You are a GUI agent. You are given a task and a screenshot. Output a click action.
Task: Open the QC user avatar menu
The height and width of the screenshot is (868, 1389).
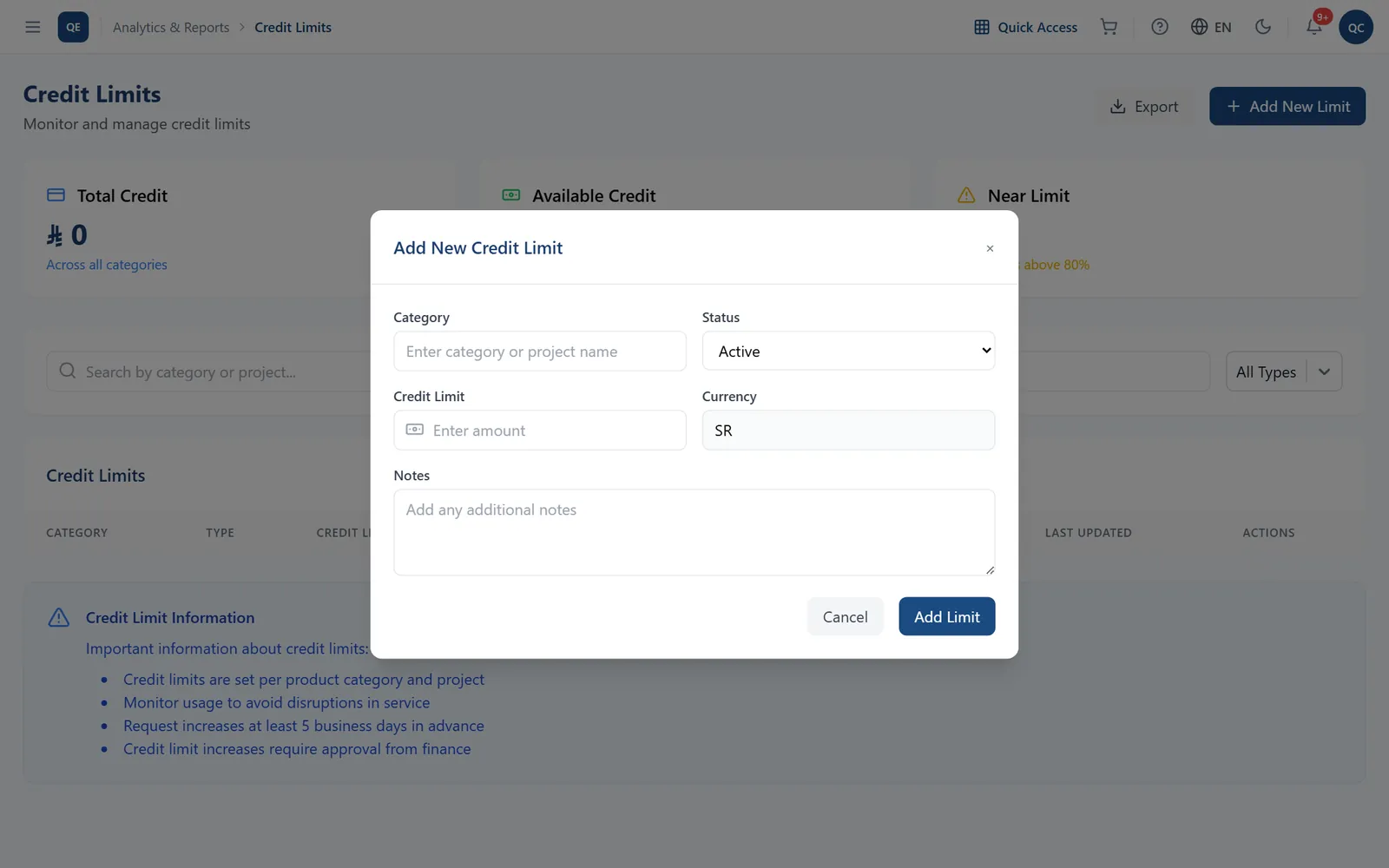1356,27
